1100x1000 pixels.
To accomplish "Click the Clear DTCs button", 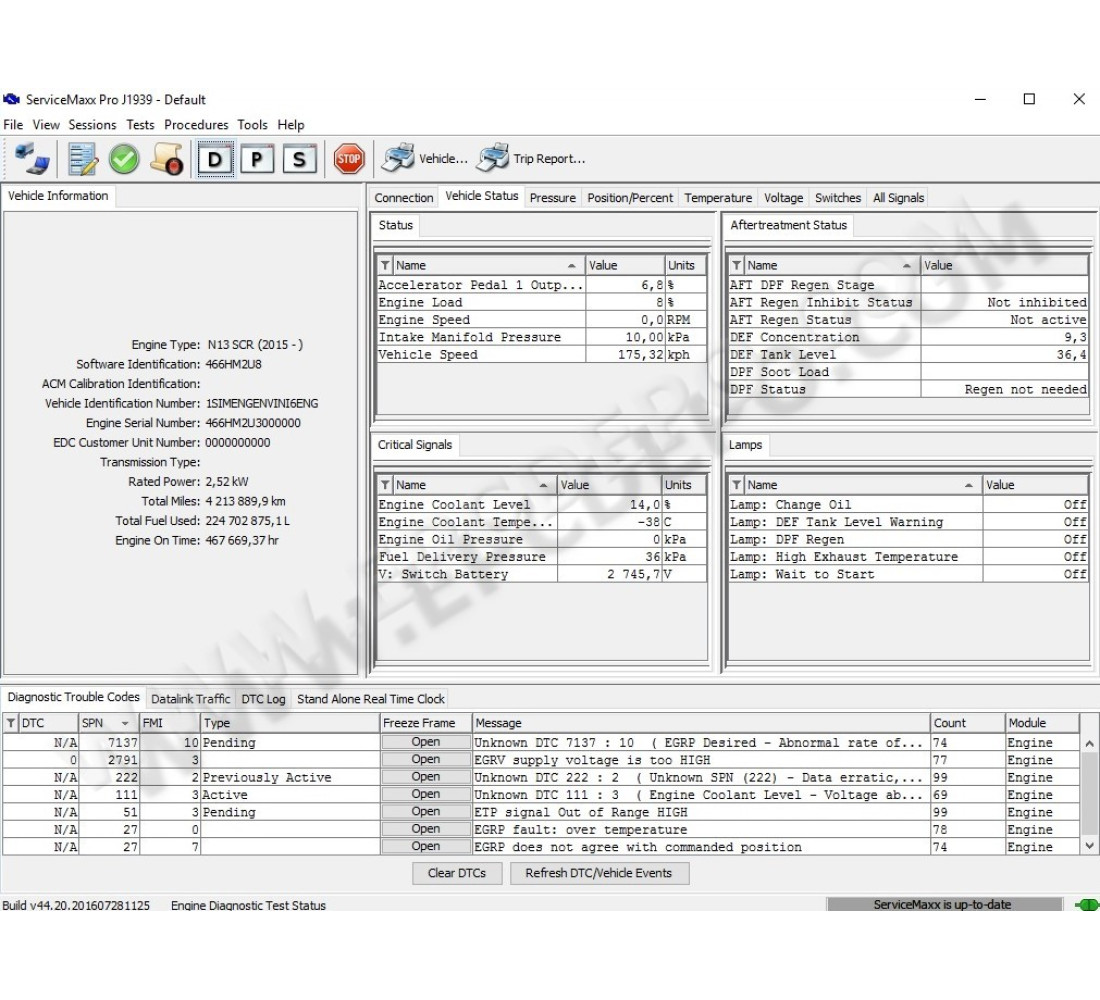I will tap(457, 873).
